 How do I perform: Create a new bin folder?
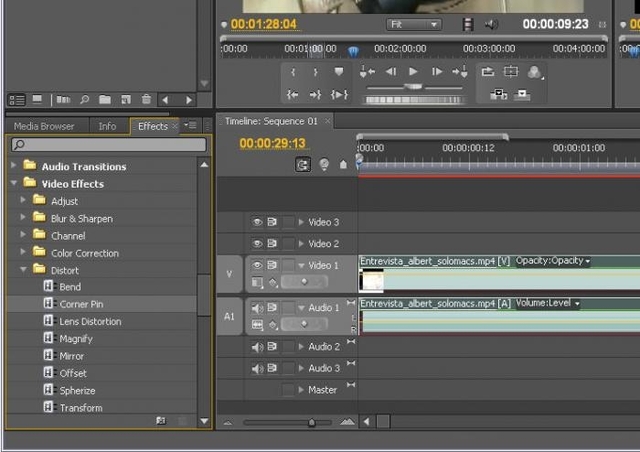(x=105, y=100)
